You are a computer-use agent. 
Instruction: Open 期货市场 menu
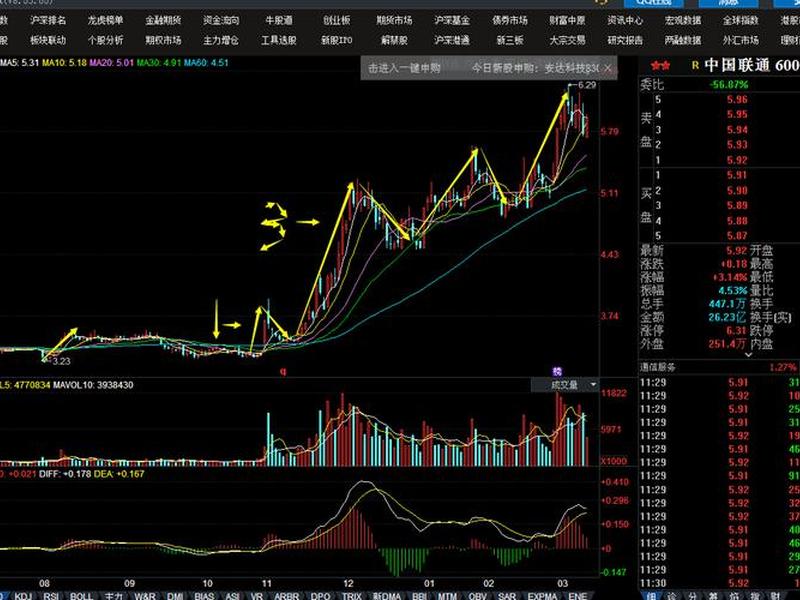tap(394, 21)
